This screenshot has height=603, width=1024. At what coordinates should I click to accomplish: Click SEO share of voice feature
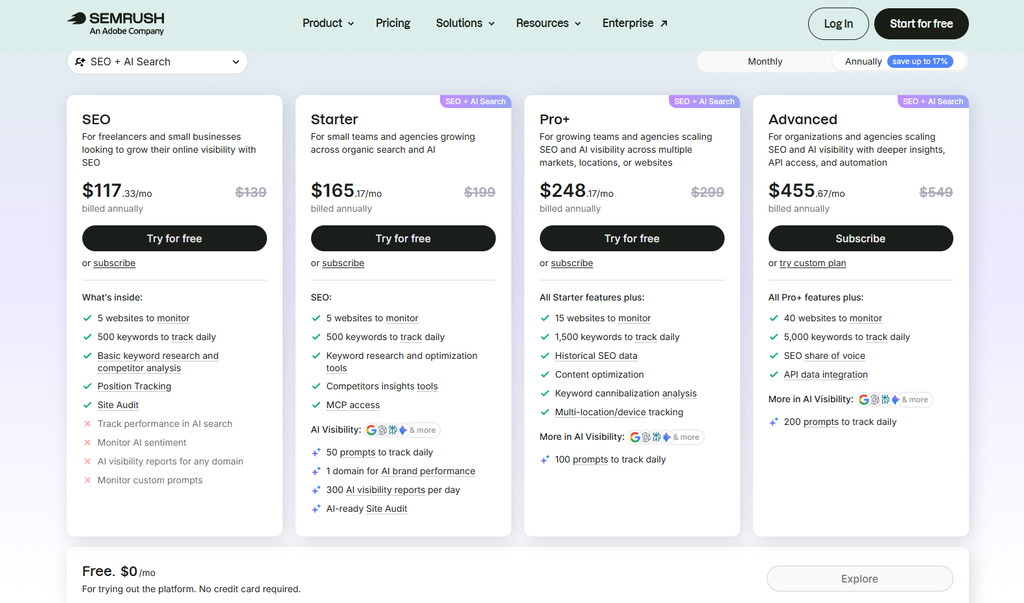click(x=824, y=355)
